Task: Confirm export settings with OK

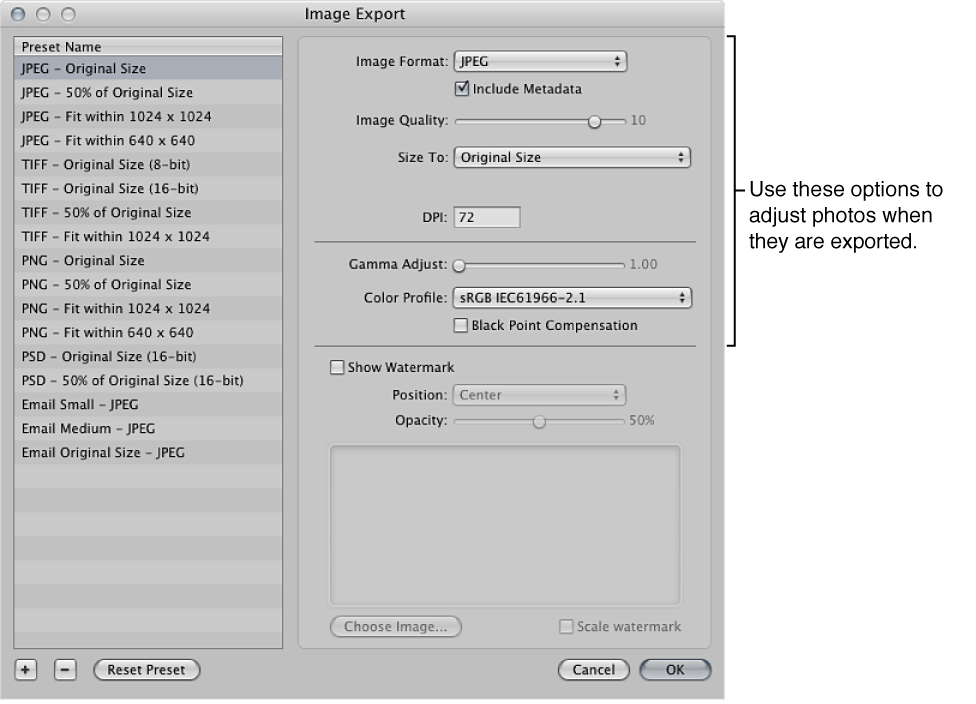Action: coord(675,670)
